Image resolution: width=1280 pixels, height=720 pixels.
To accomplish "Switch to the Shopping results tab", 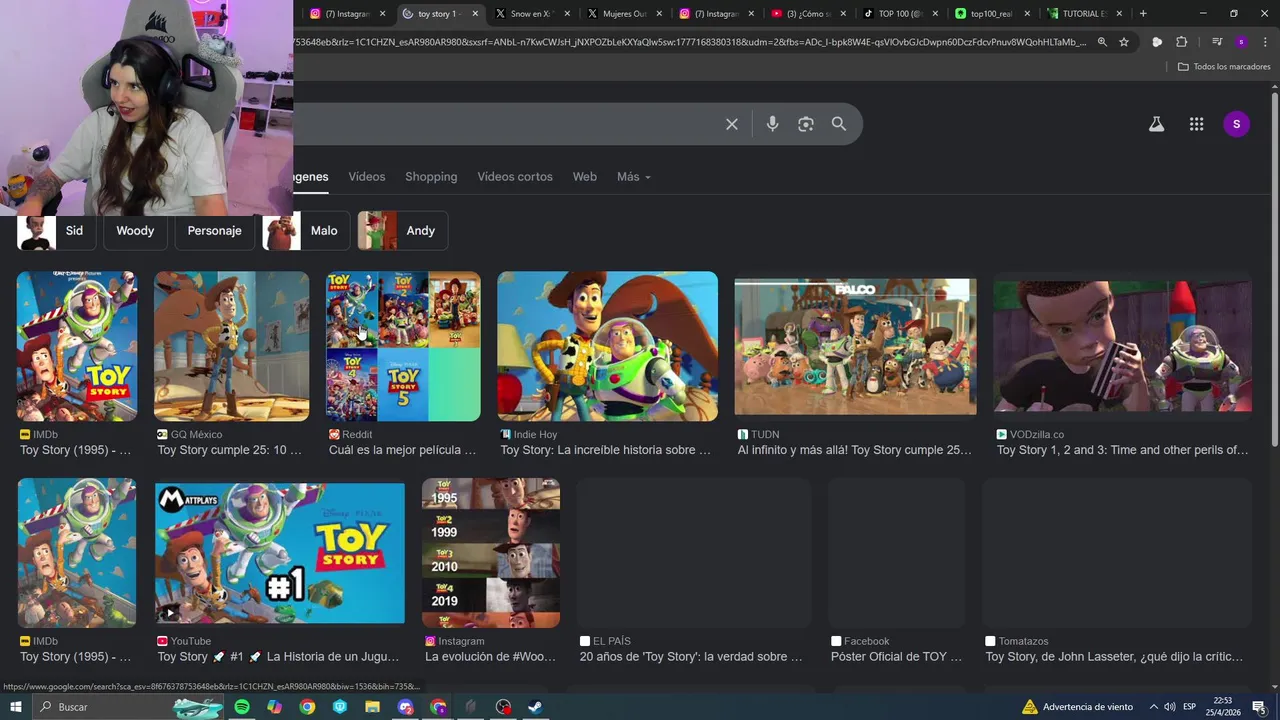I will point(431,177).
